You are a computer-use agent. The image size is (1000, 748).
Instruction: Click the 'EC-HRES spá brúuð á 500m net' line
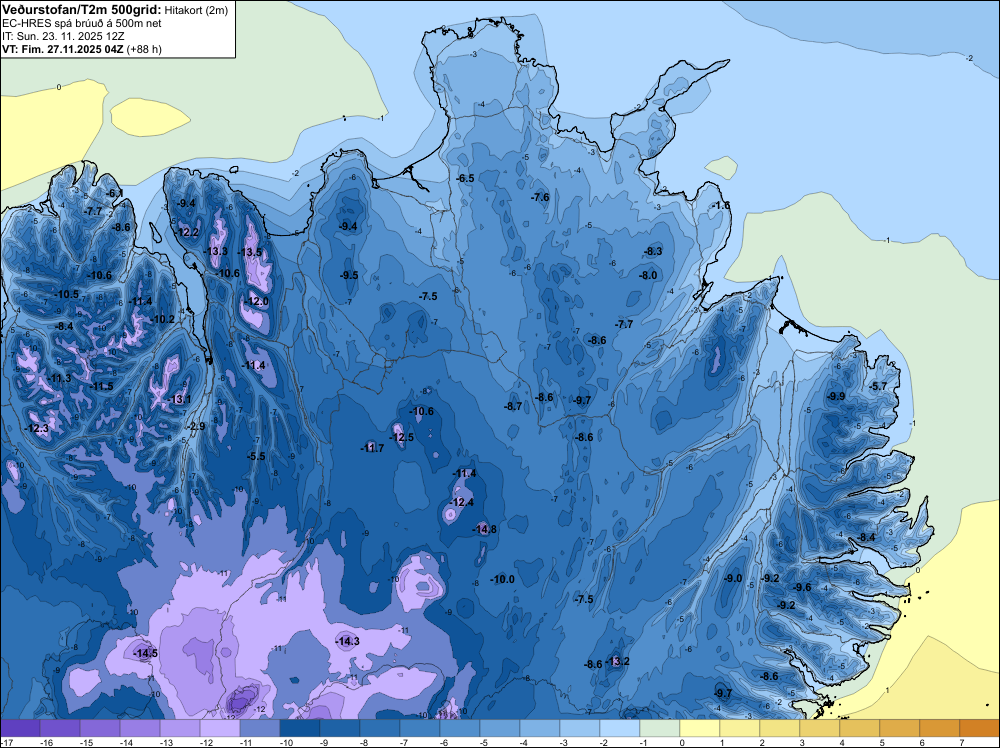82,23
